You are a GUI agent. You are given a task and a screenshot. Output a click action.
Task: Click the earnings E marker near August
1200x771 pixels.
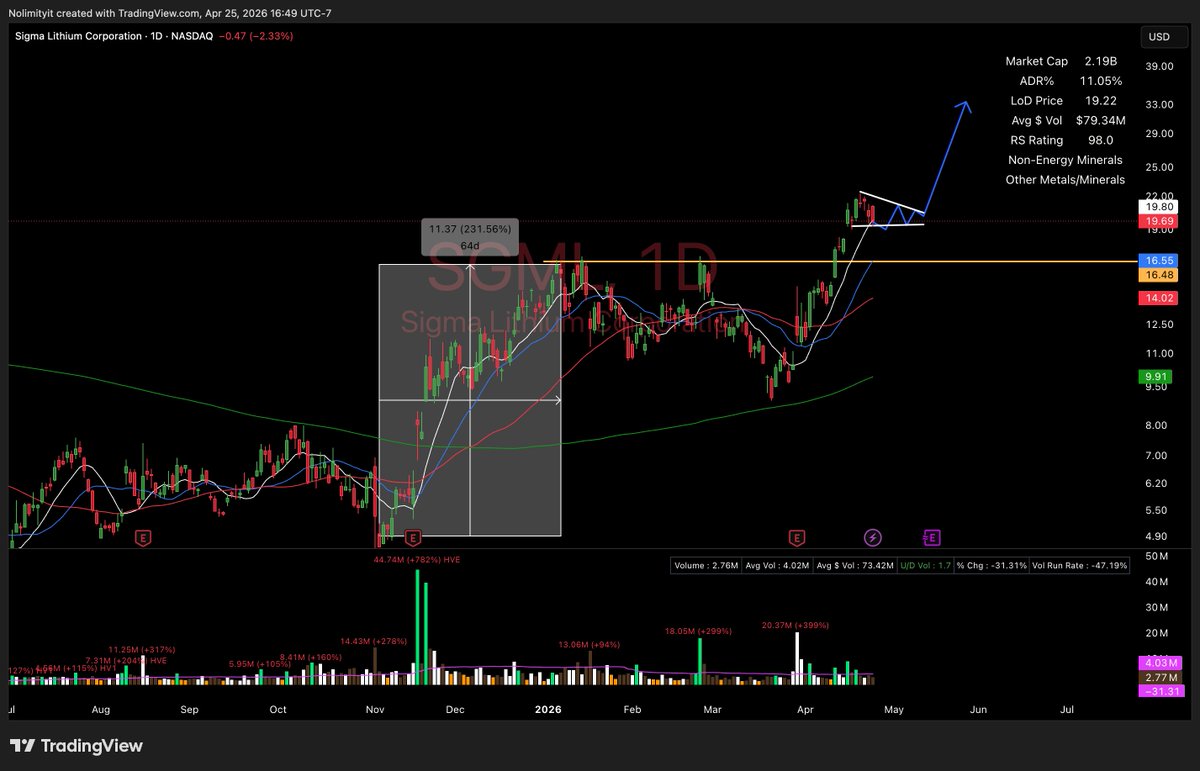[144, 538]
